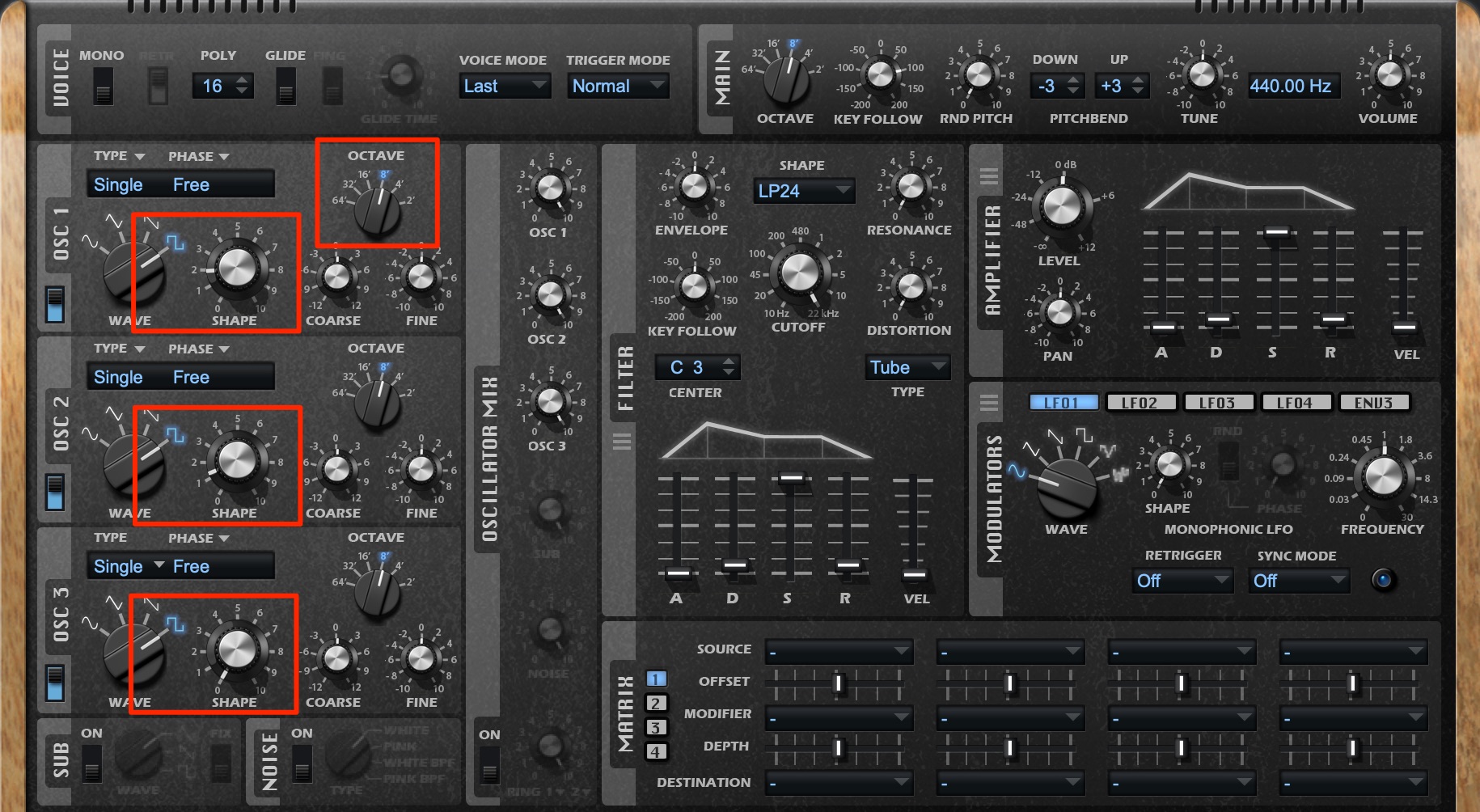Image resolution: width=1480 pixels, height=812 pixels.
Task: Select the square waveform icon on OSC 1
Action: point(175,242)
